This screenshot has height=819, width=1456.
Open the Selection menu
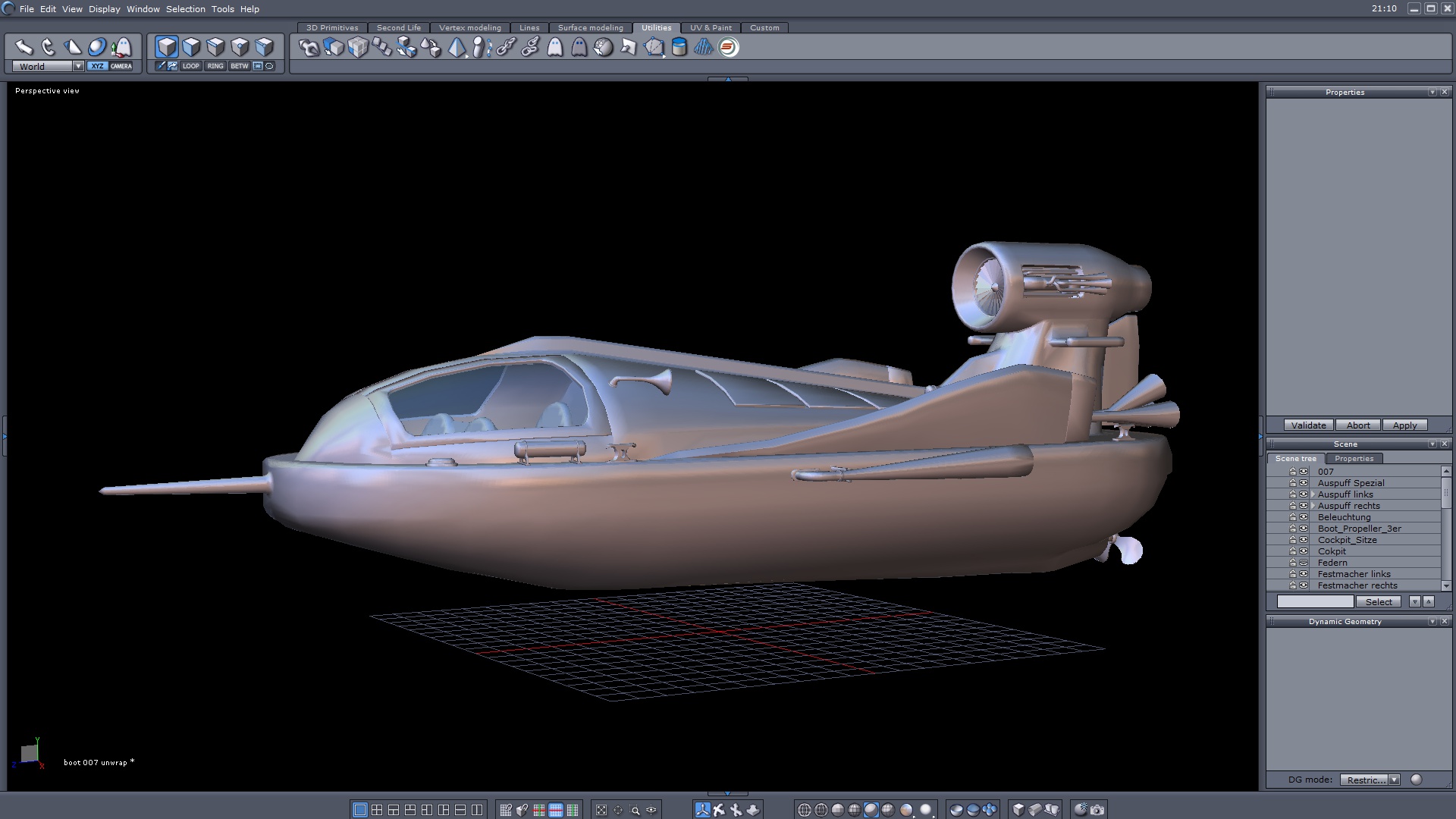(185, 9)
